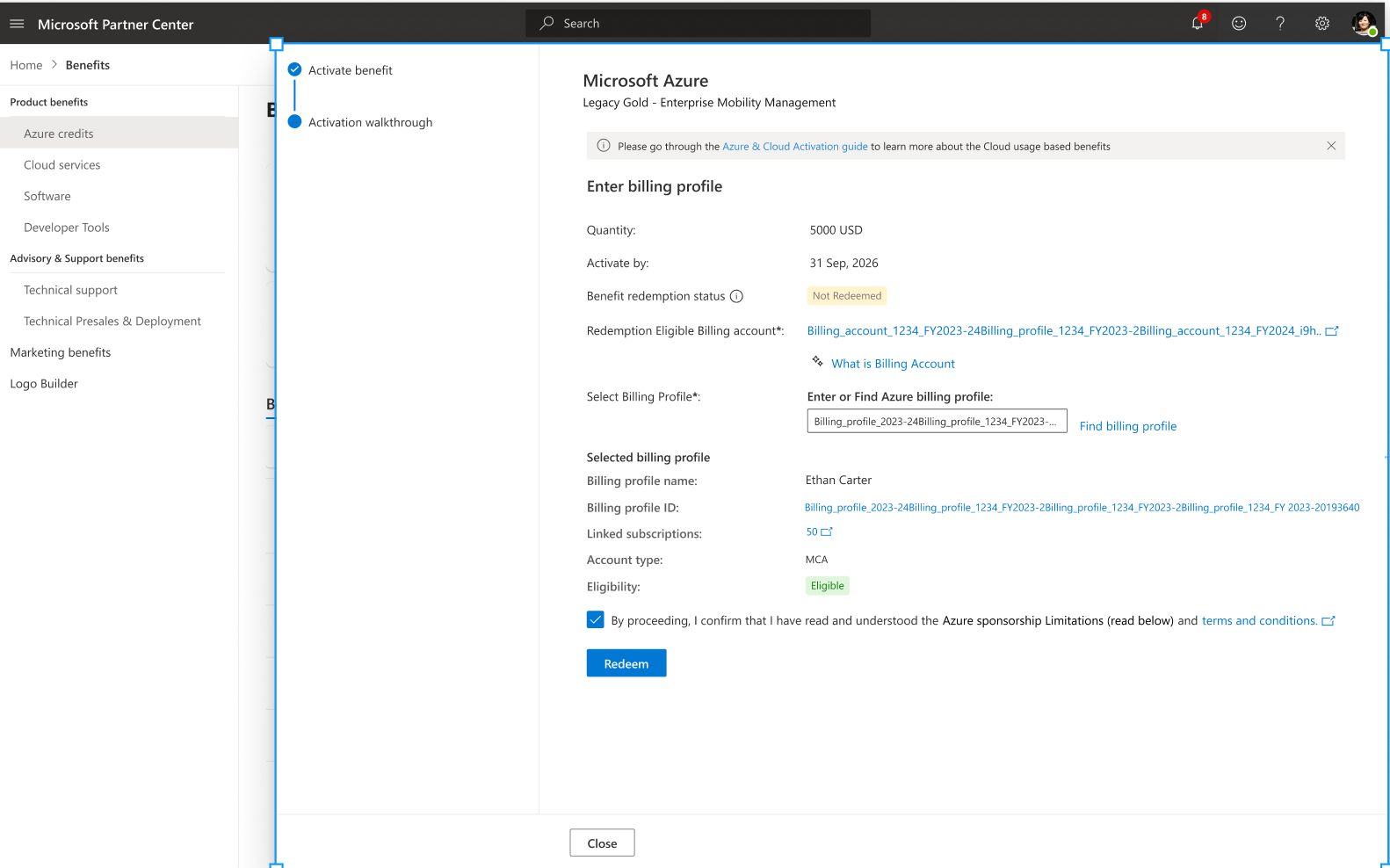Click the feedback smiley icon
This screenshot has width=1390, height=868.
pos(1239,24)
